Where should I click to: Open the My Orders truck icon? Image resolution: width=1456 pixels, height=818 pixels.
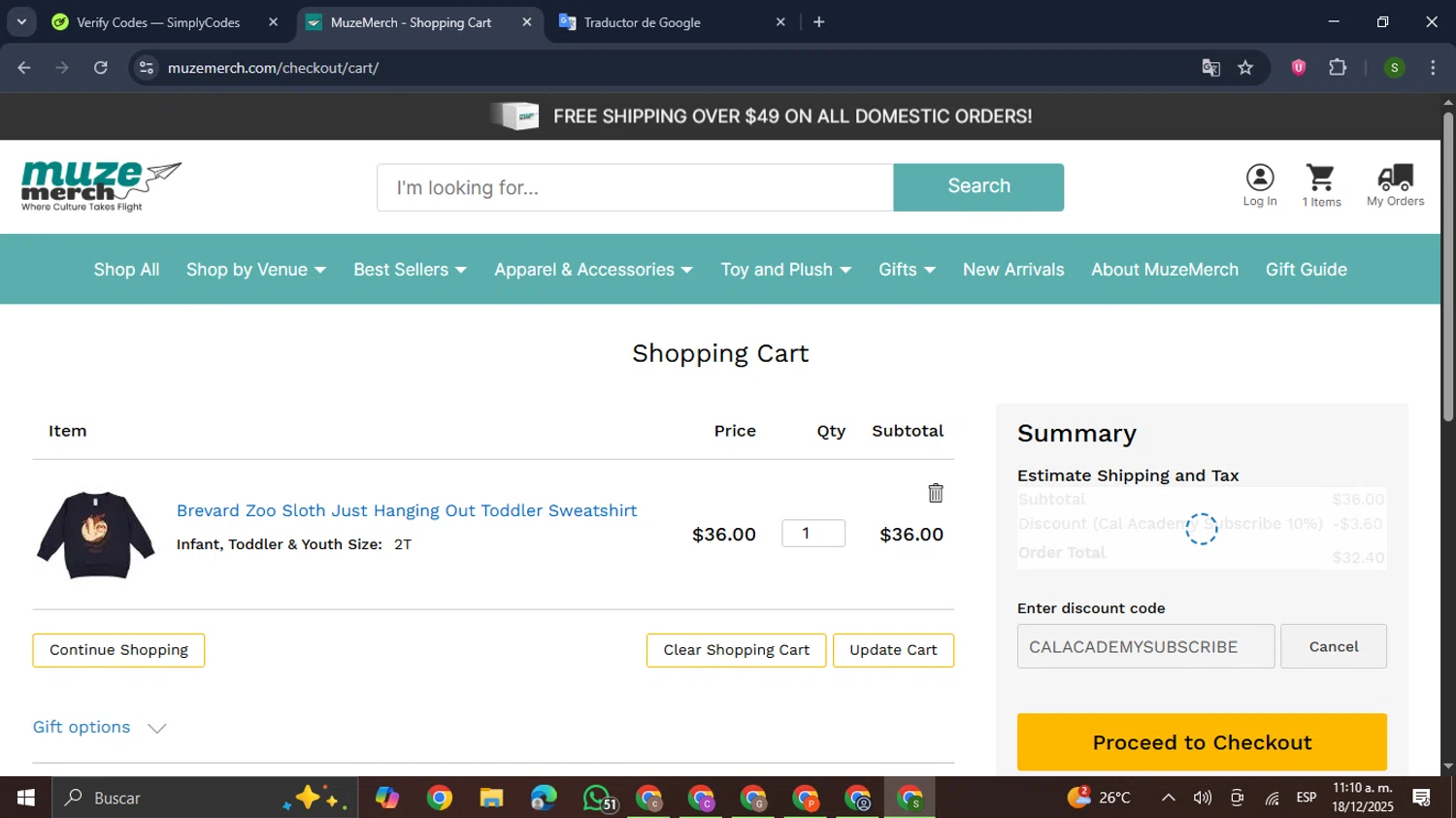[x=1395, y=185]
